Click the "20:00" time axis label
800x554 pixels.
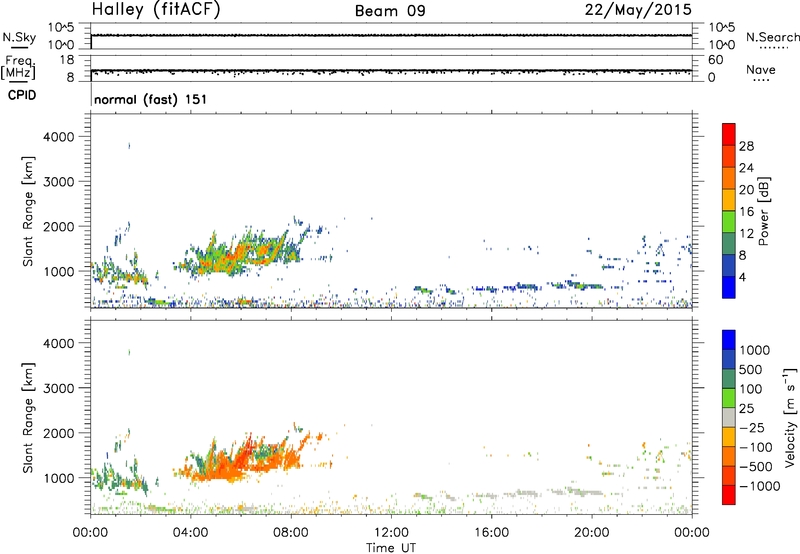point(591,533)
